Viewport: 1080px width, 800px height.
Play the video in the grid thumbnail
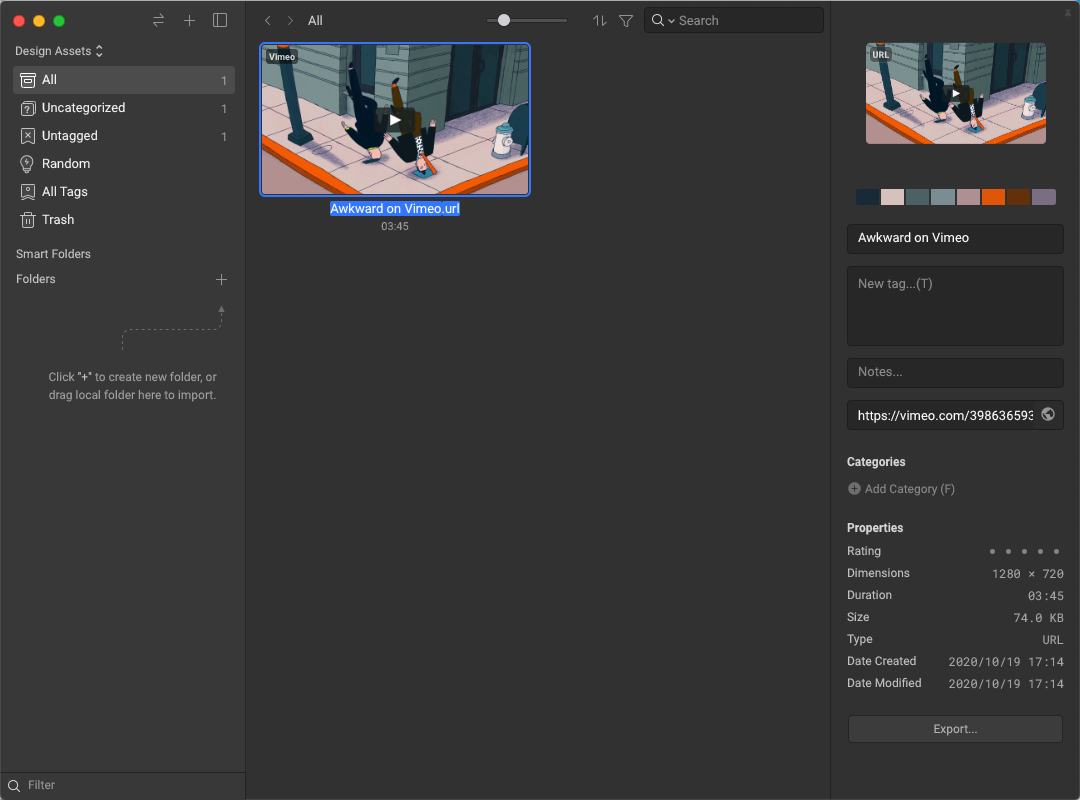[395, 120]
